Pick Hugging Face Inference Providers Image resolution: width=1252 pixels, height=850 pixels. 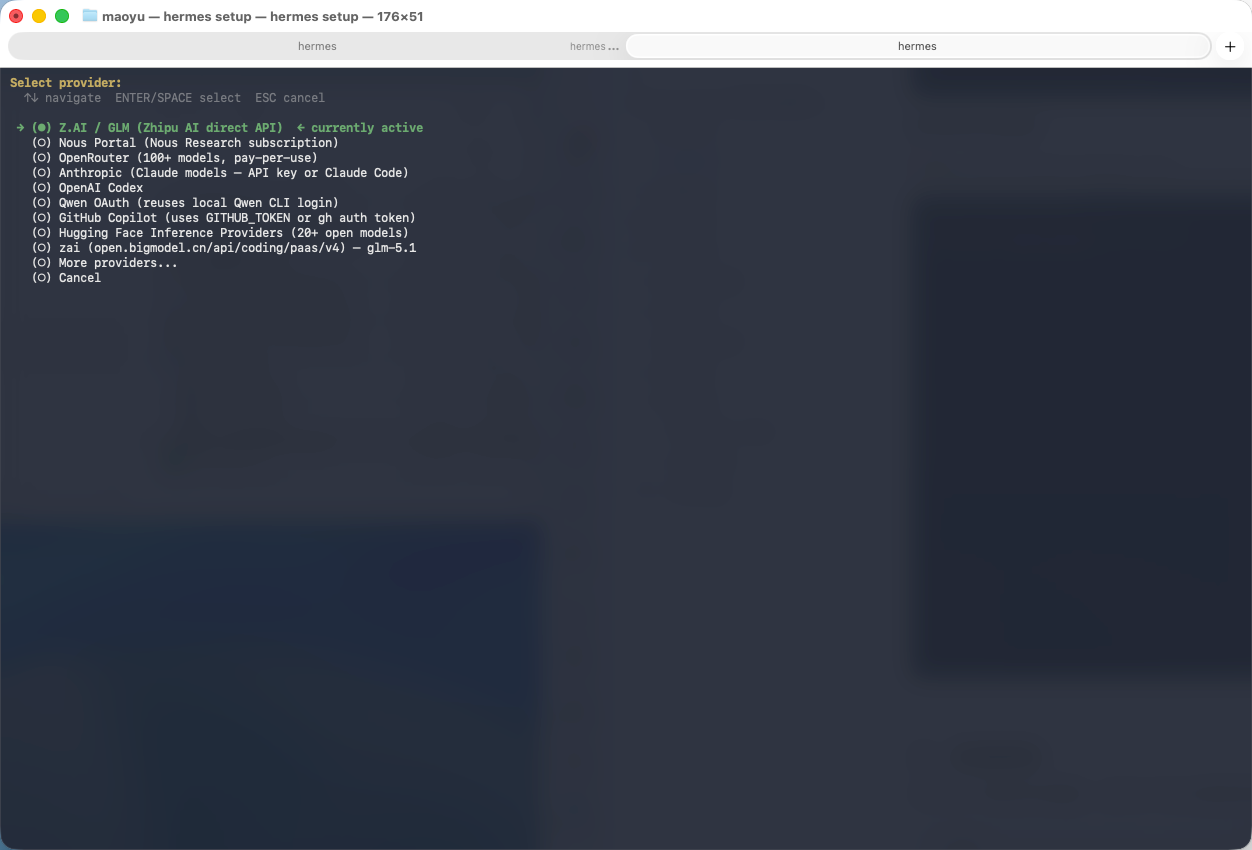point(233,233)
